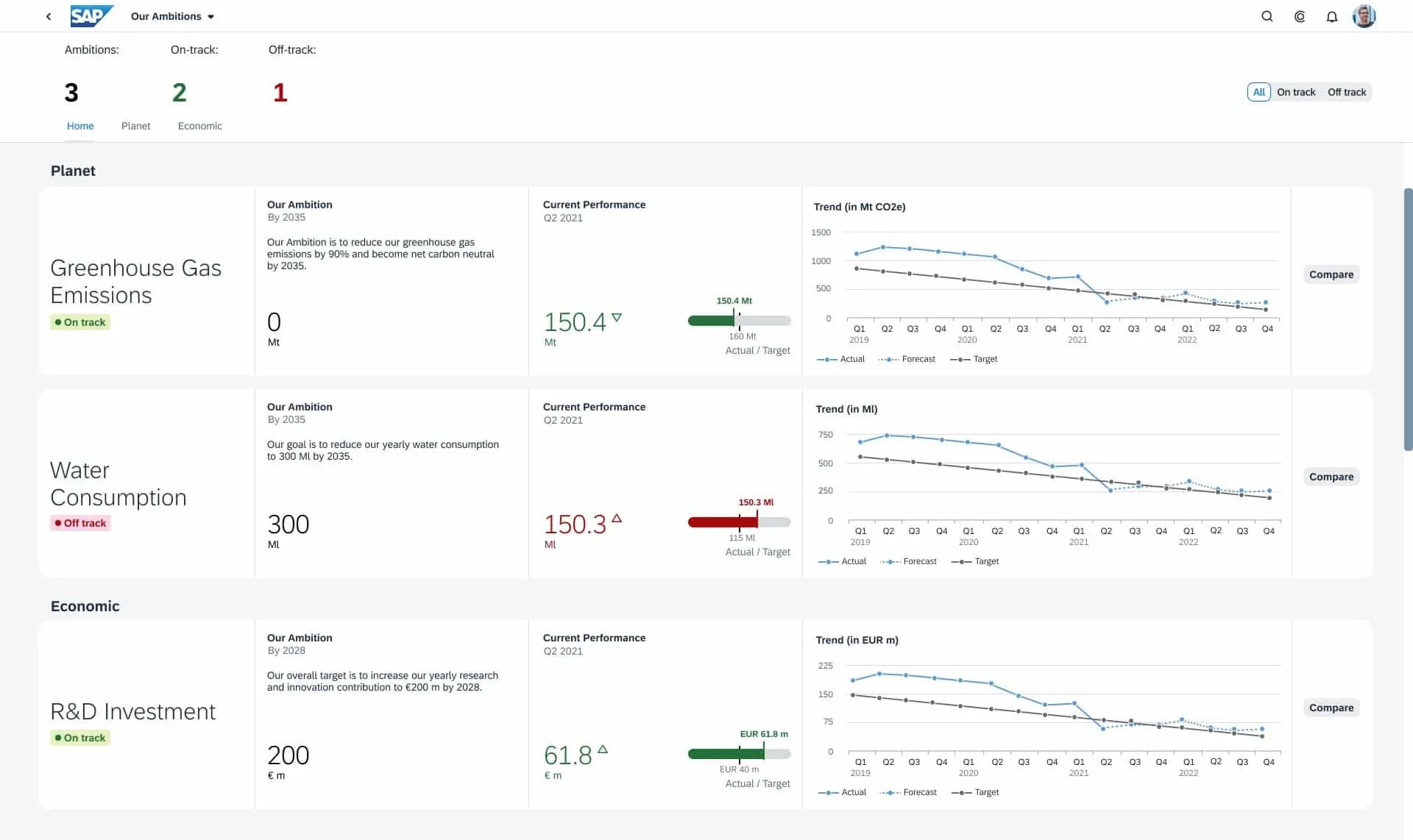The width and height of the screenshot is (1413, 840).
Task: Open the user profile avatar
Action: pyautogui.click(x=1364, y=16)
